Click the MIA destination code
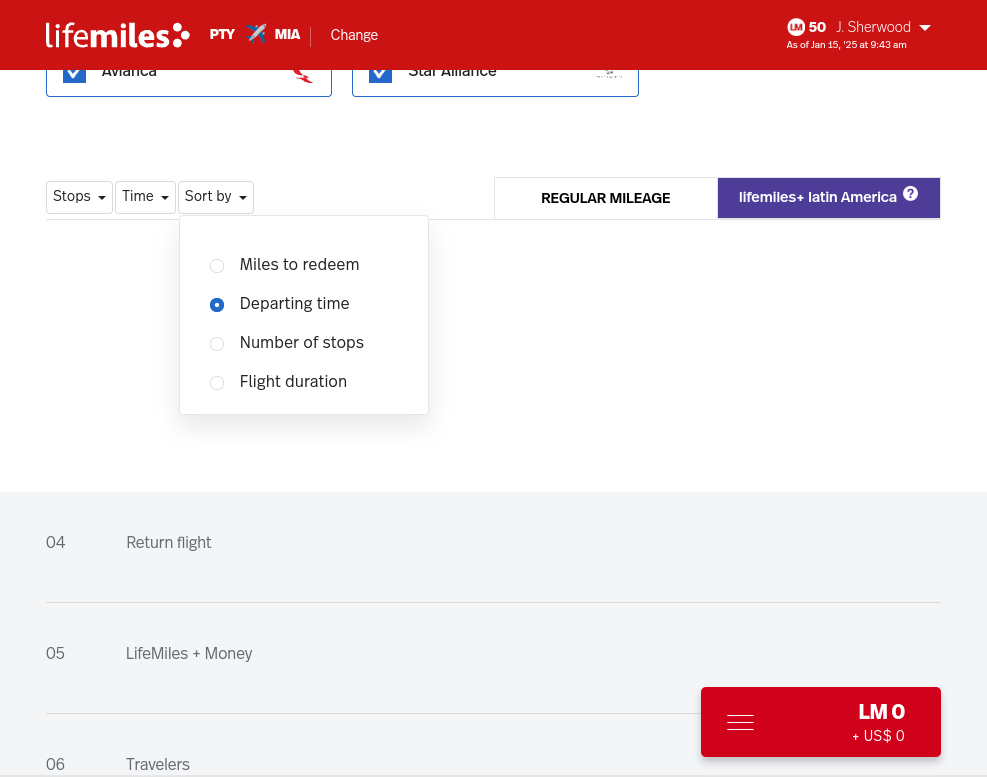Screen dimensions: 987x777 [x=287, y=34]
